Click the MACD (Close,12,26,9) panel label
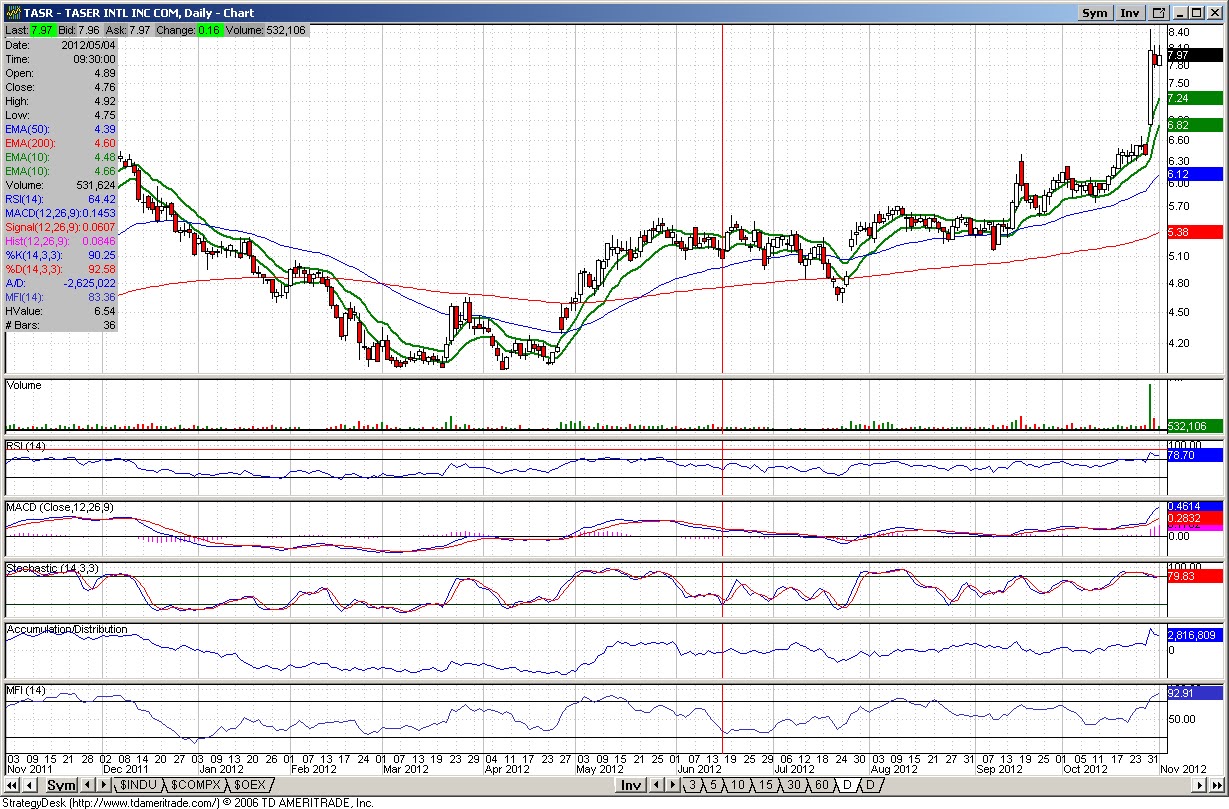Viewport: 1229px width, 809px height. coord(60,508)
